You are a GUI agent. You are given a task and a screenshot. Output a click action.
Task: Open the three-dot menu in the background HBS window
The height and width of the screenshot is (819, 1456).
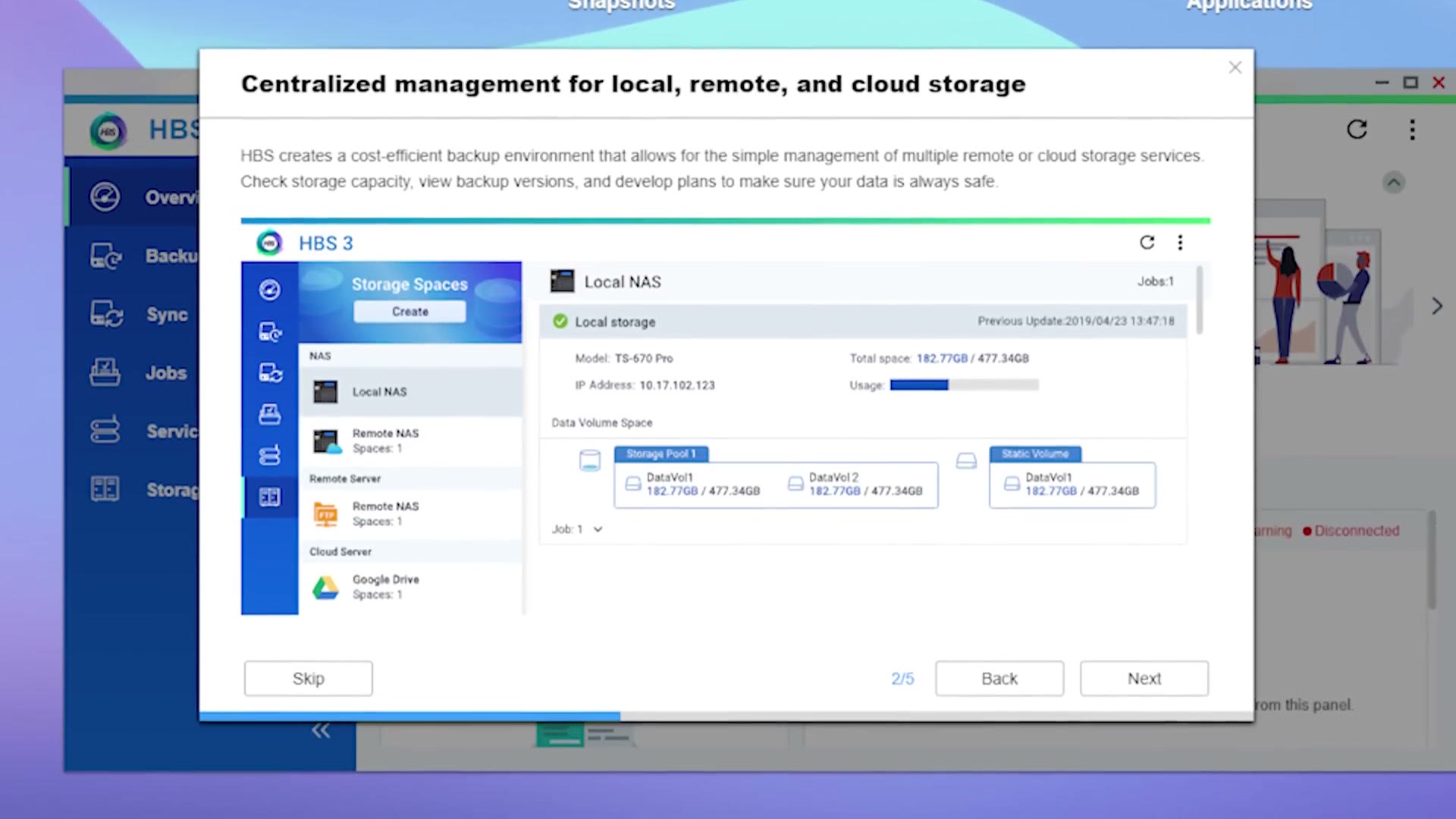pyautogui.click(x=1412, y=130)
